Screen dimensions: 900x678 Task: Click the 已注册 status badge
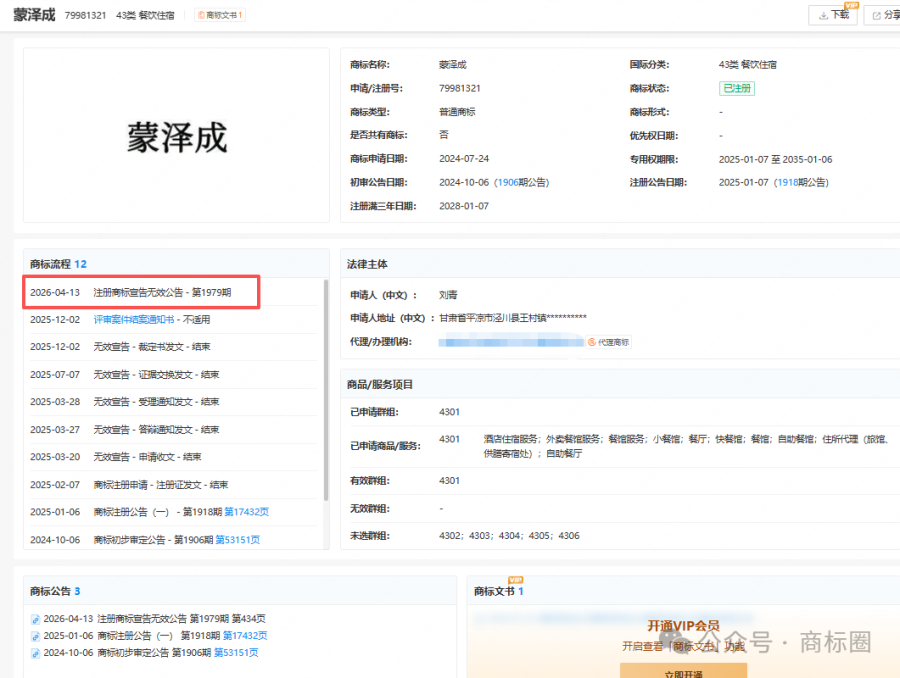pyautogui.click(x=736, y=88)
